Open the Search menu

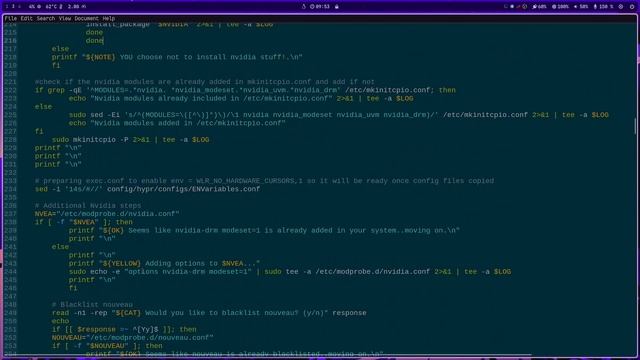coord(45,18)
